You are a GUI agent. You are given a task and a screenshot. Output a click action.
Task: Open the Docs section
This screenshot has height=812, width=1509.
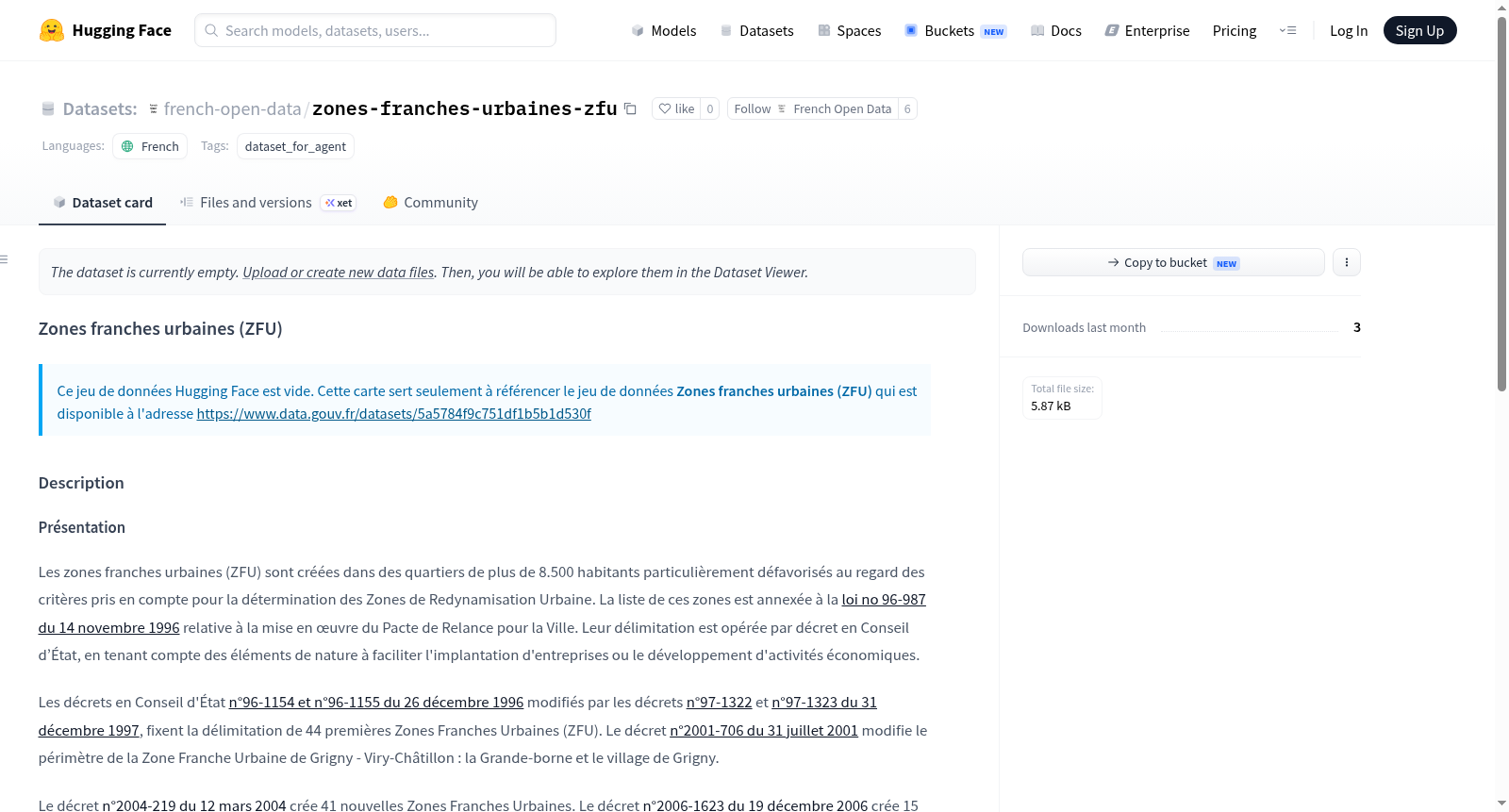[1056, 30]
